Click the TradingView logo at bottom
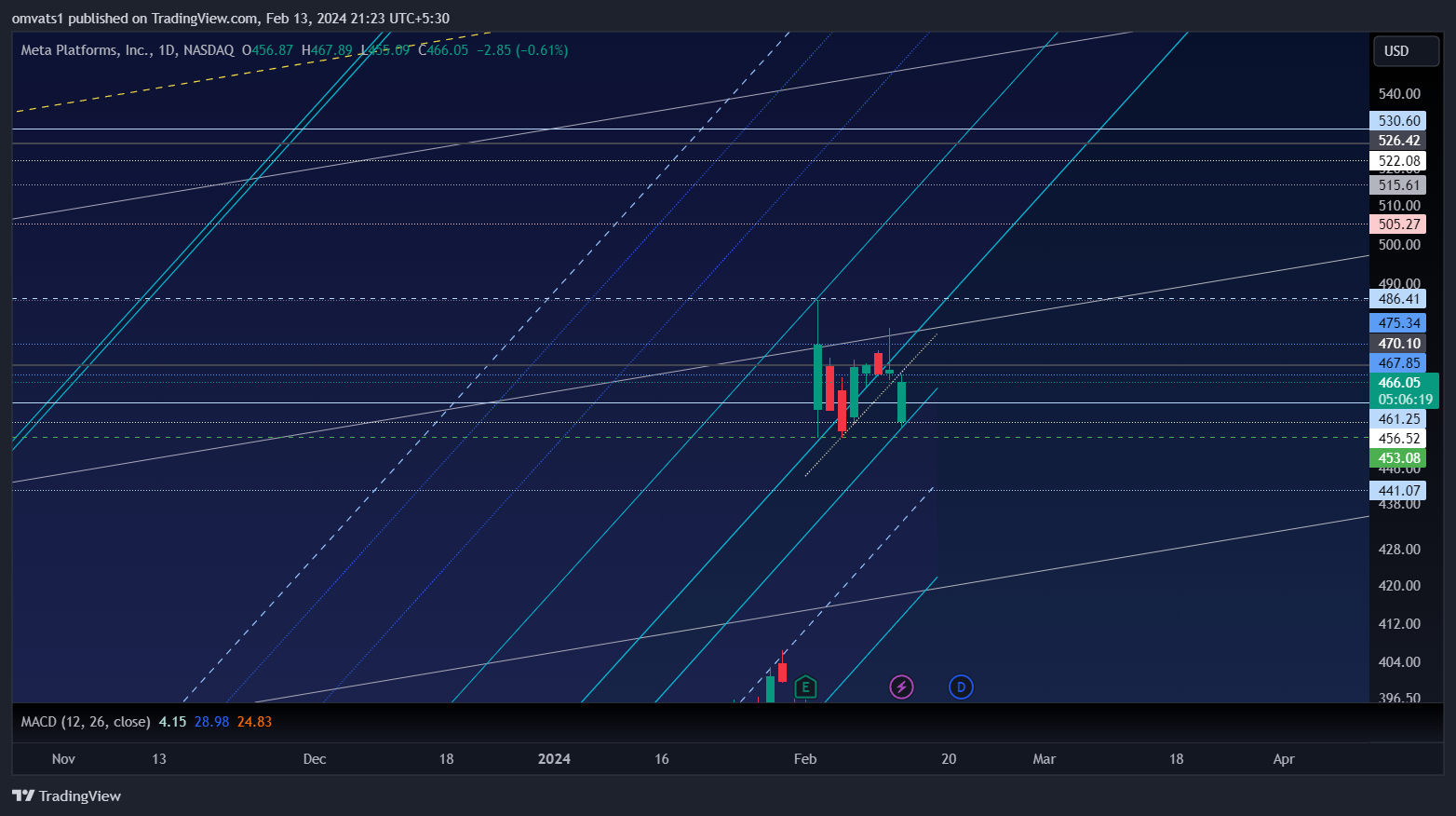The image size is (1456, 816). point(67,796)
